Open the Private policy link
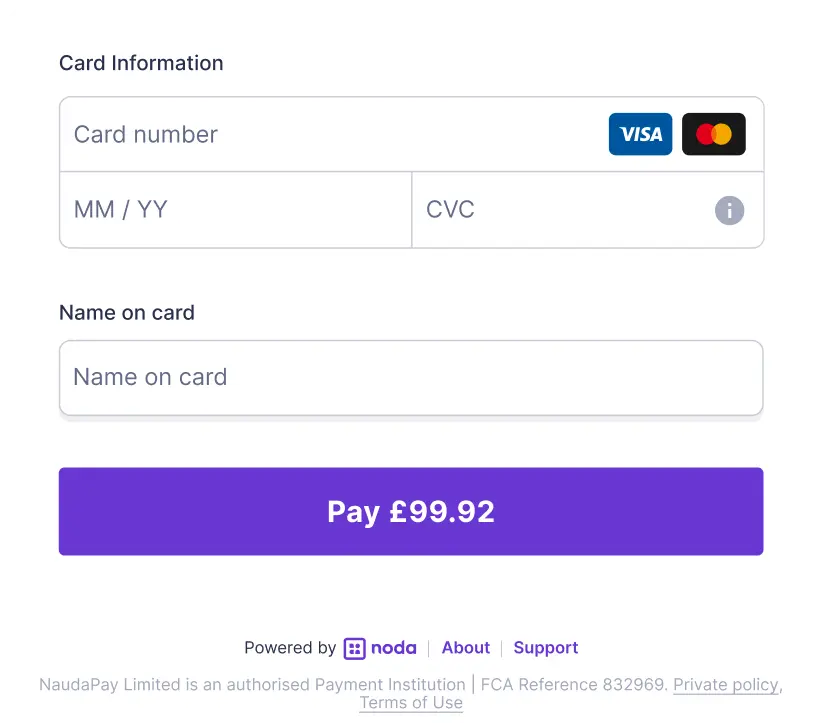The width and height of the screenshot is (823, 723). [x=725, y=685]
